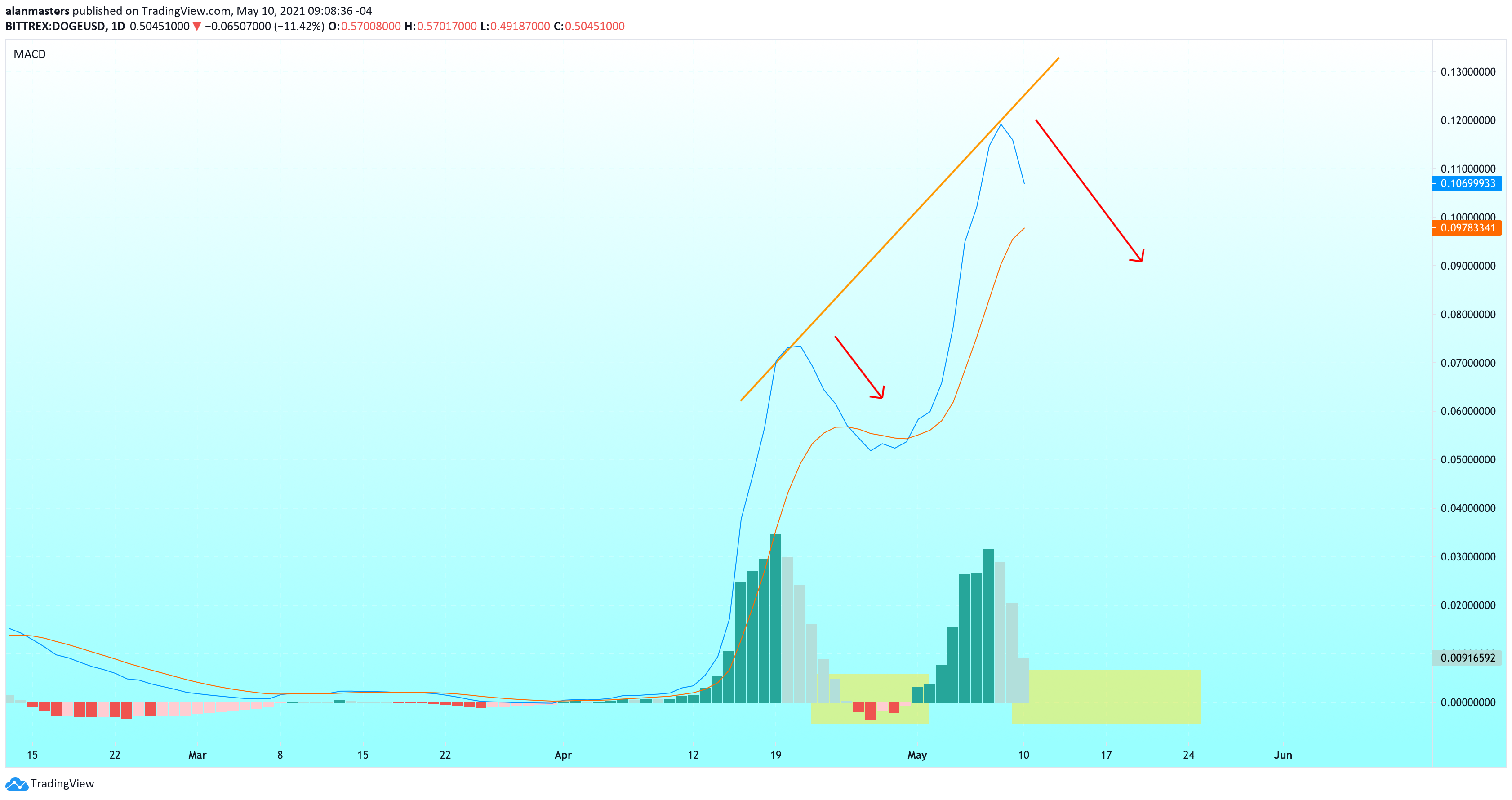The width and height of the screenshot is (1512, 800).
Task: Click the tallest green histogram bar near April 19
Action: 775,618
